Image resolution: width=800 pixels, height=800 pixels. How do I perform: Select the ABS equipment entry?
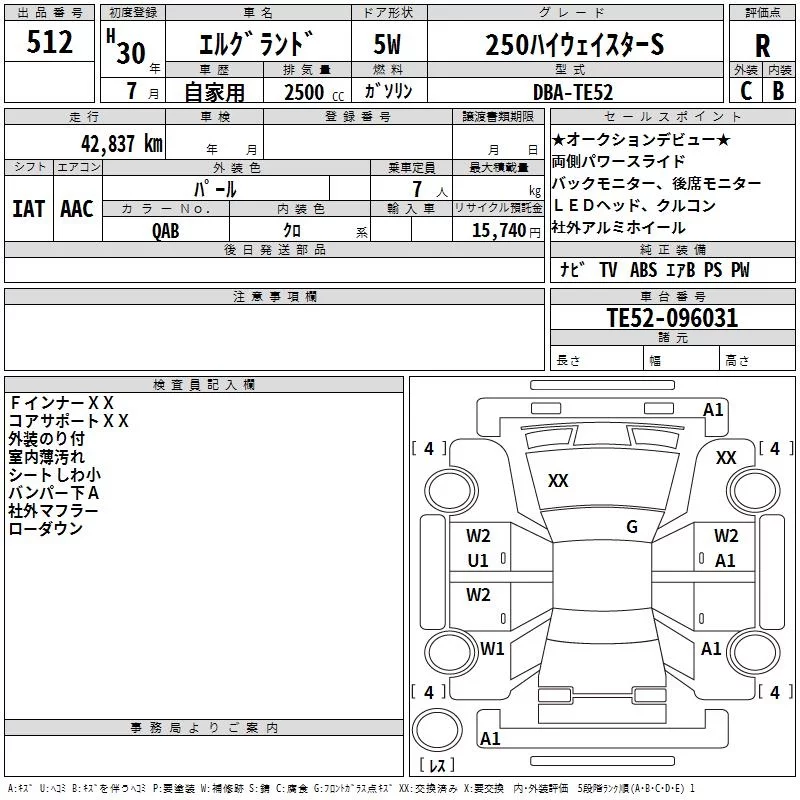[643, 269]
